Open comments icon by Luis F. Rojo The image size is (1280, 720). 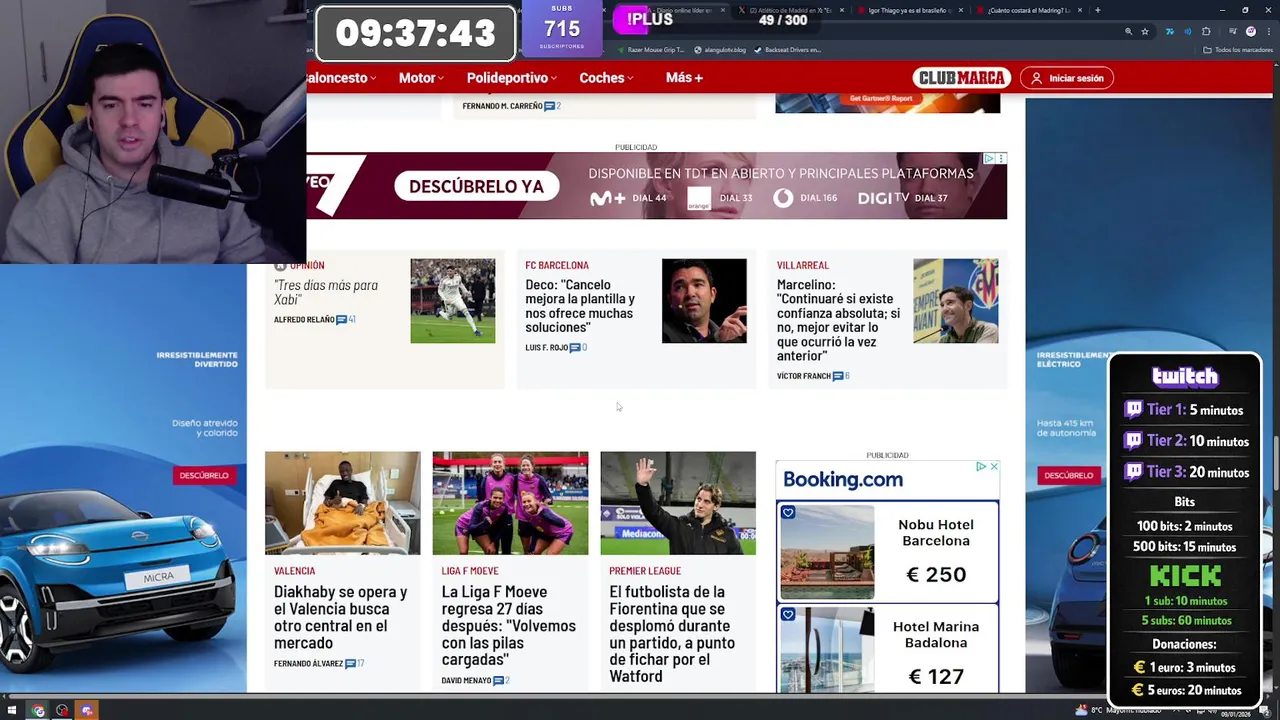point(577,348)
